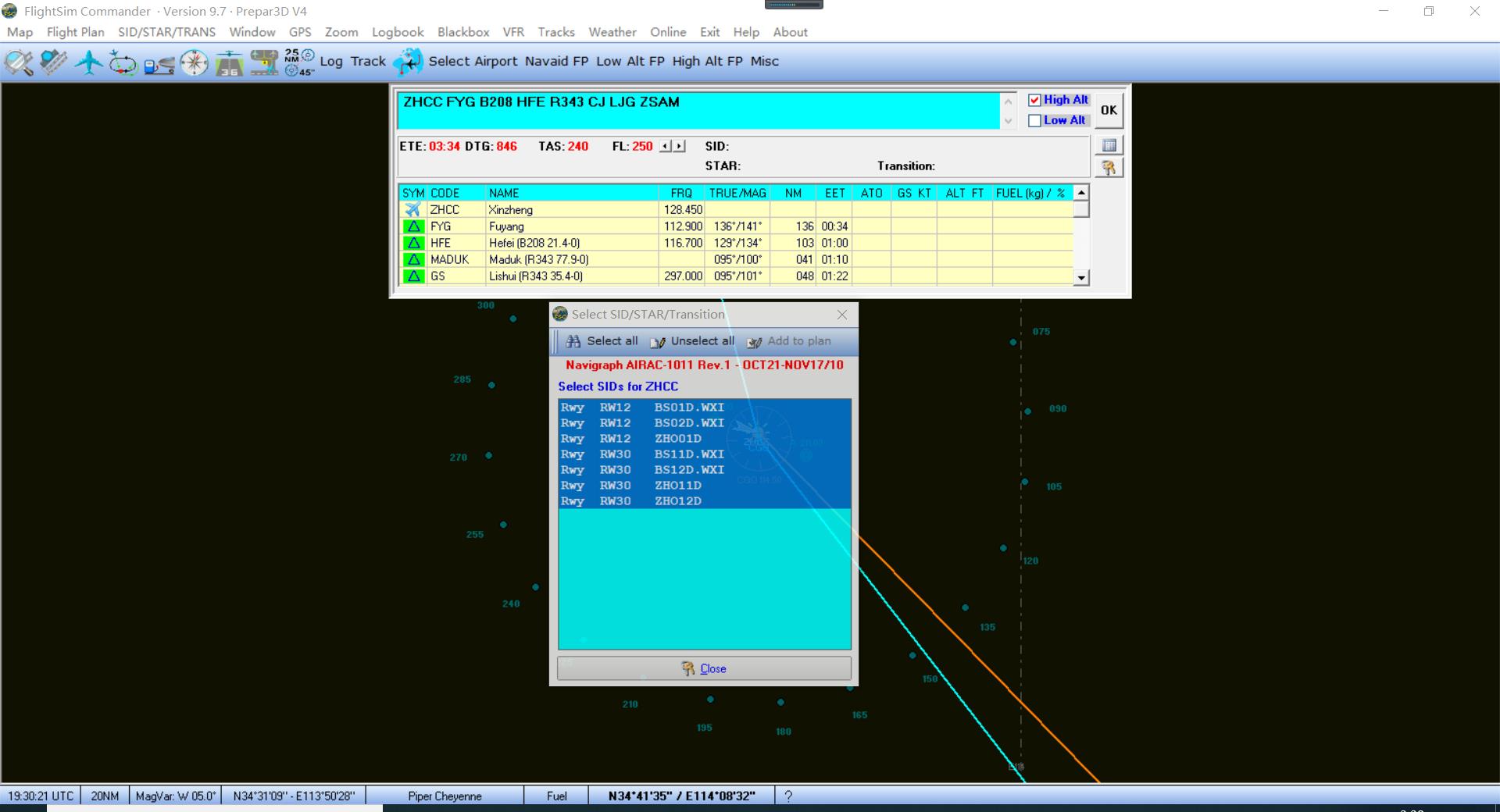
Task: Click the second toolbar icon with ruler
Action: (53, 62)
